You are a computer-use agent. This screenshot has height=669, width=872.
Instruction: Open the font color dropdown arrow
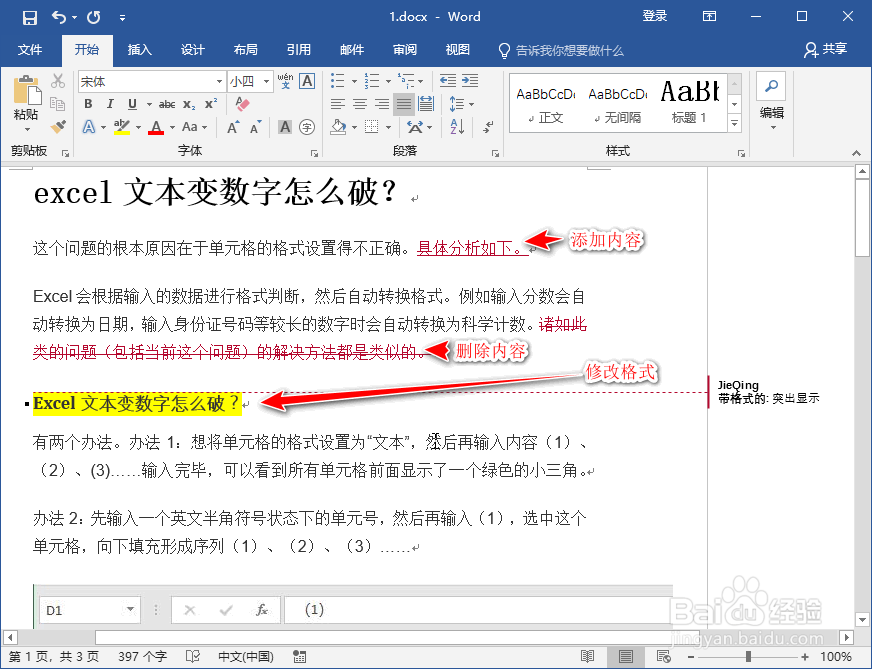pos(172,127)
